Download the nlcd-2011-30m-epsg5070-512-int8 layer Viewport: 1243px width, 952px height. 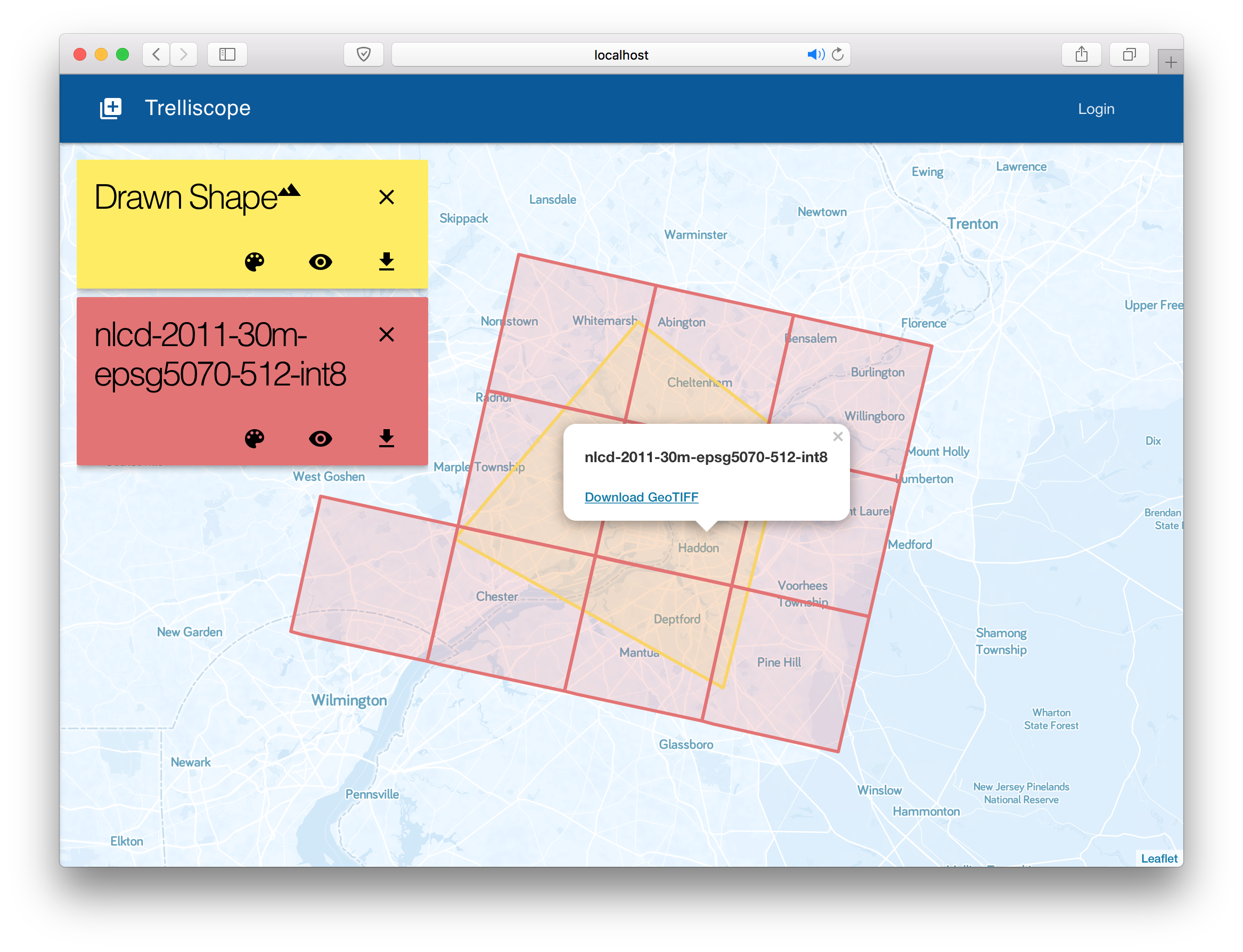(387, 439)
